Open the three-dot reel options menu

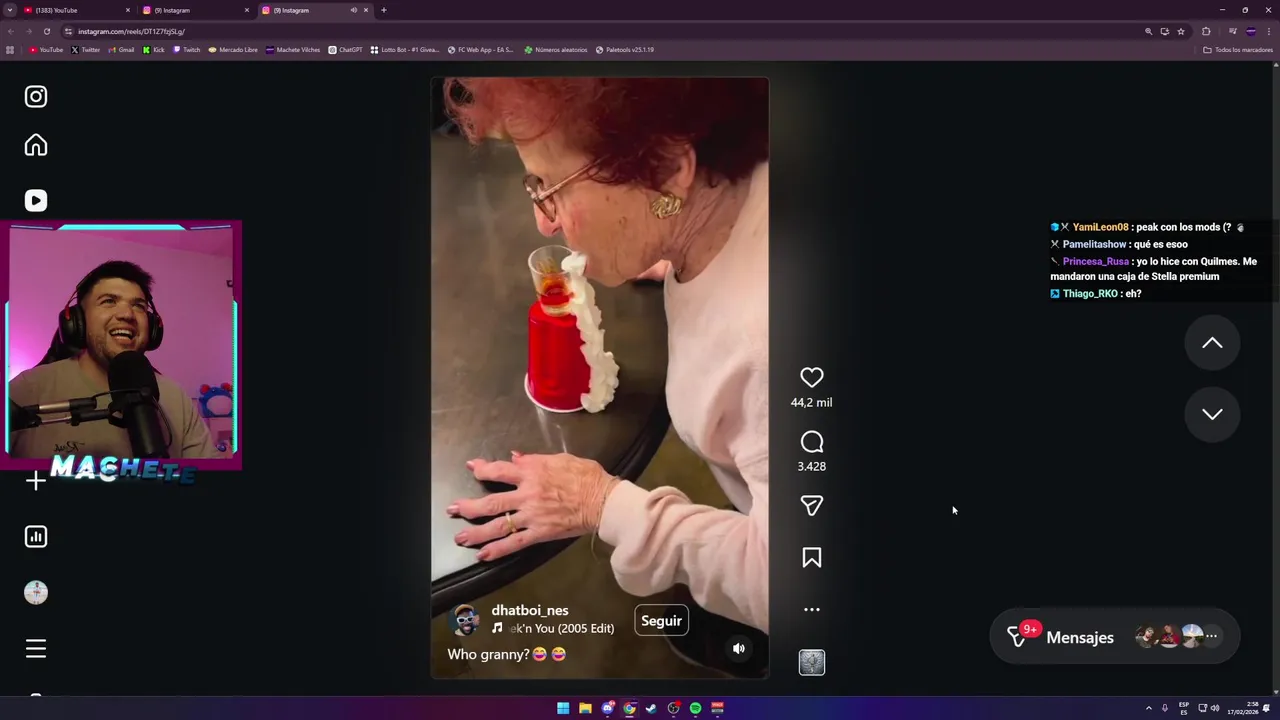coord(812,609)
